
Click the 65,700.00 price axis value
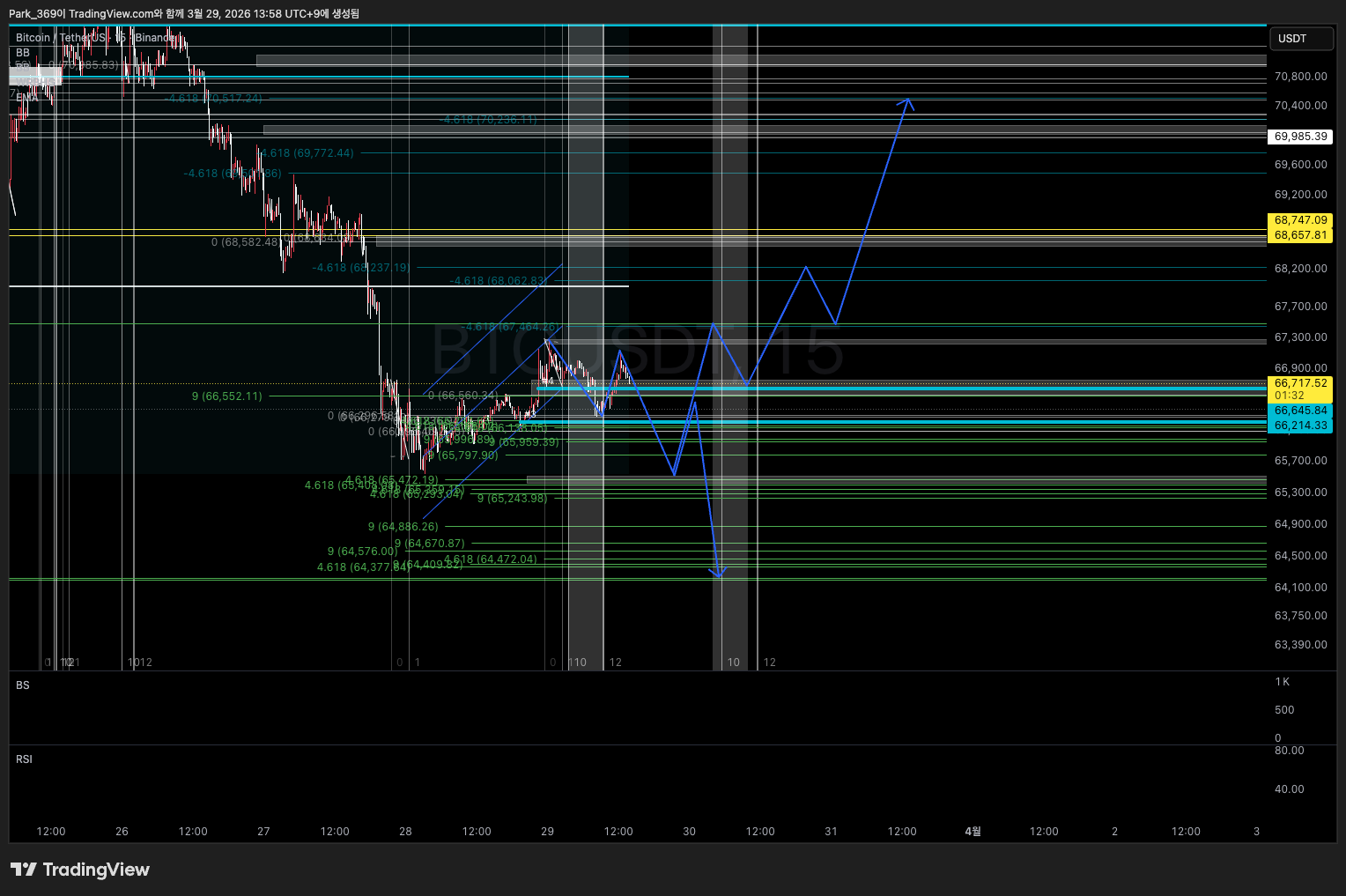1300,461
